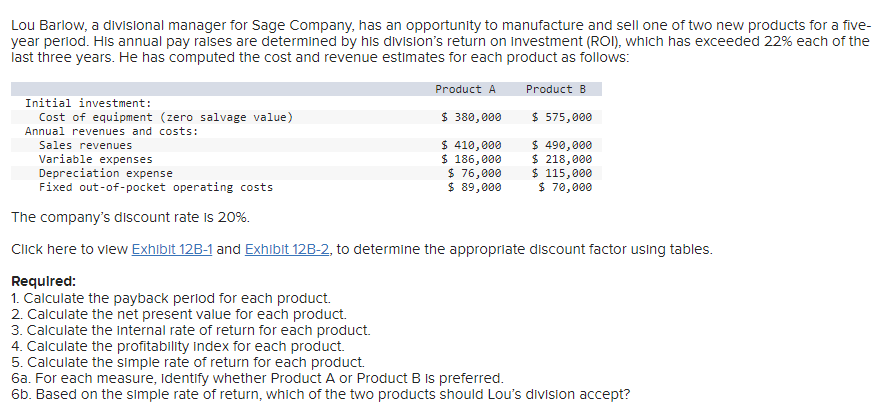893x406 pixels.
Task: Click Product B sales revenues $ 490,000
Action: [x=562, y=145]
